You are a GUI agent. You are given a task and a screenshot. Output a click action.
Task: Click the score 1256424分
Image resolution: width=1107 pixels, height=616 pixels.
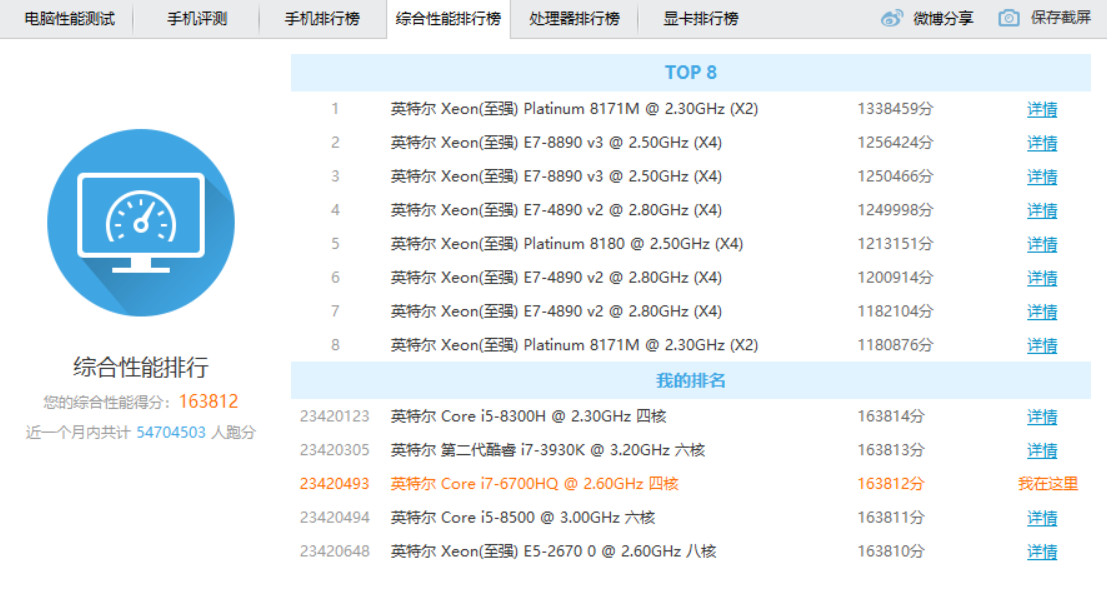895,143
